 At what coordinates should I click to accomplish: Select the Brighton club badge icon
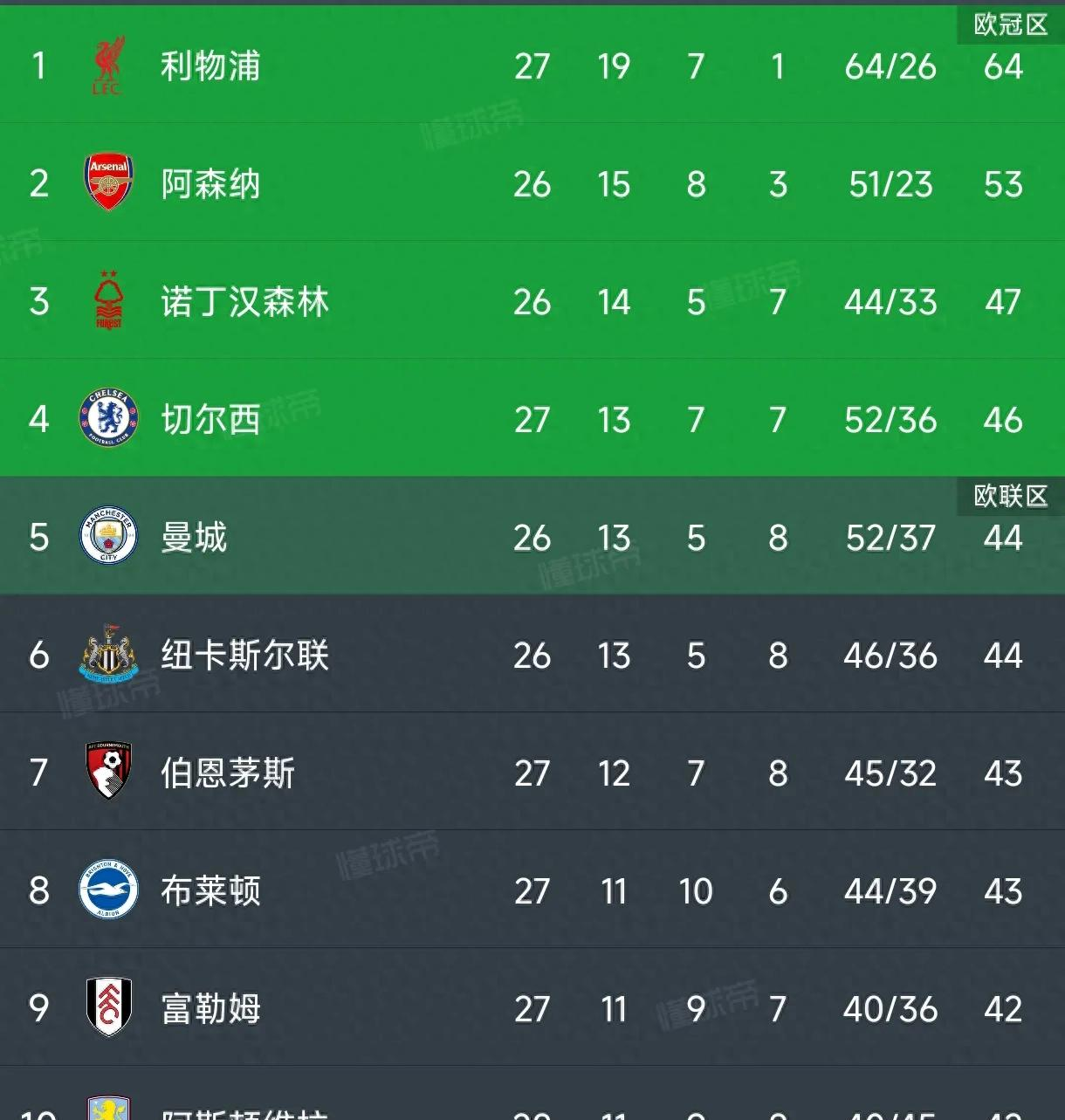point(109,890)
